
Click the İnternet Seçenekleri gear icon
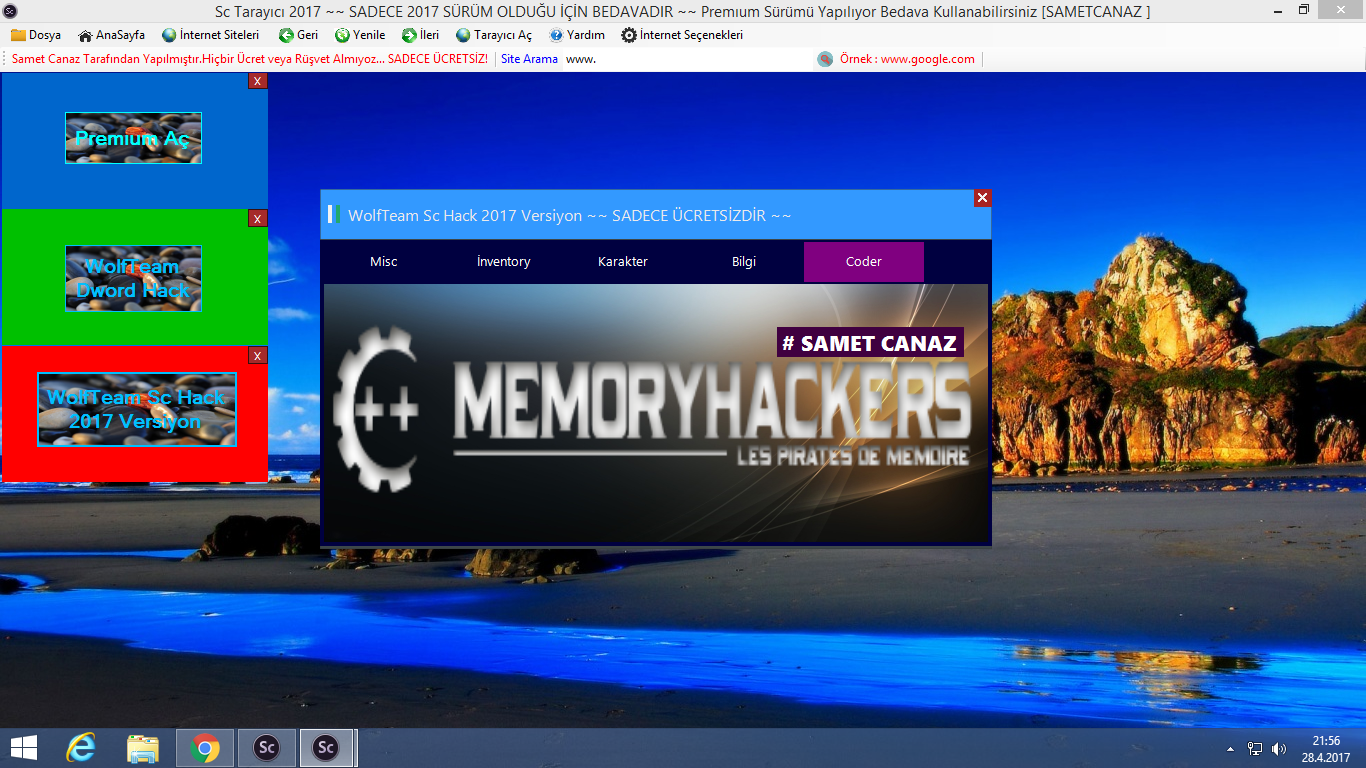click(629, 35)
